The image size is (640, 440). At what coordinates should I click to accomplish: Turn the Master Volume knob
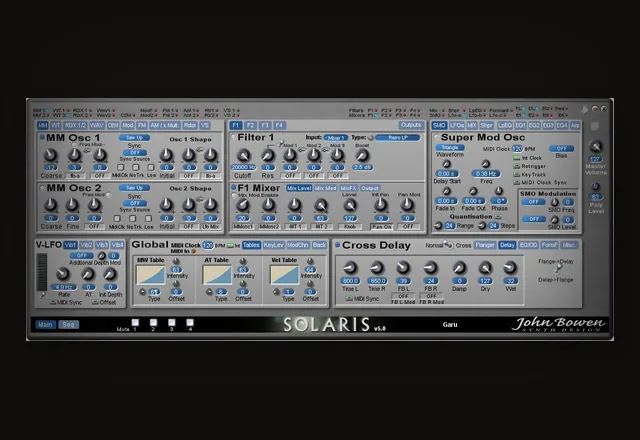[x=596, y=146]
